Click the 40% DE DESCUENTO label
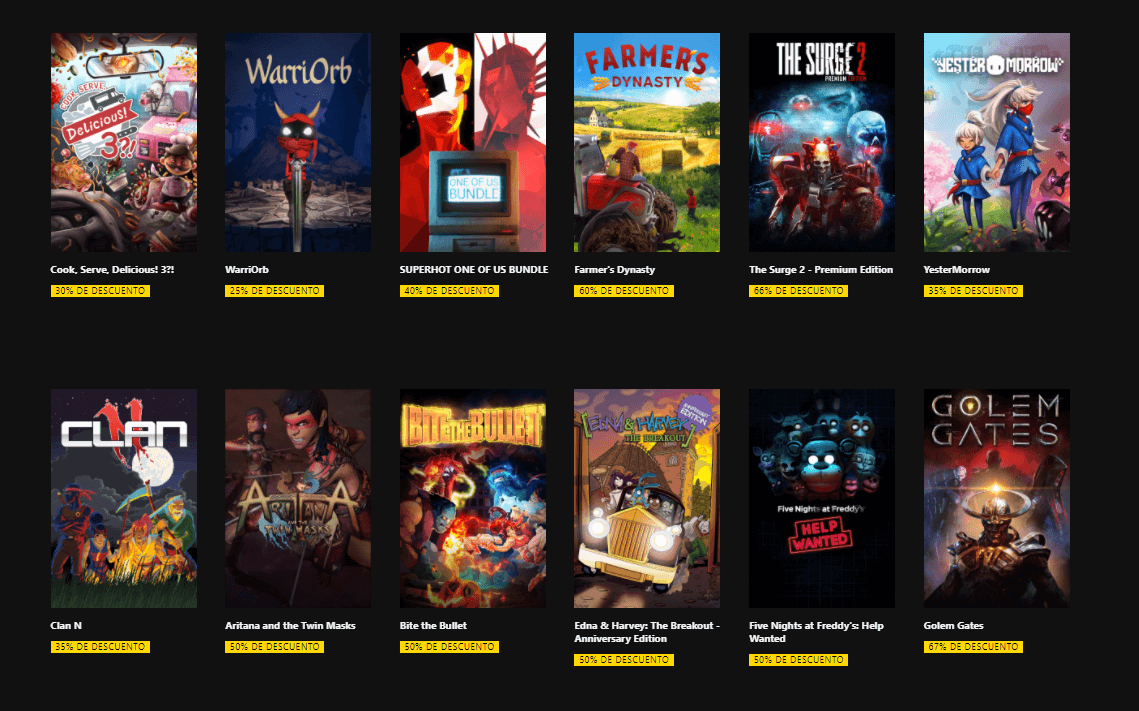 coord(449,291)
